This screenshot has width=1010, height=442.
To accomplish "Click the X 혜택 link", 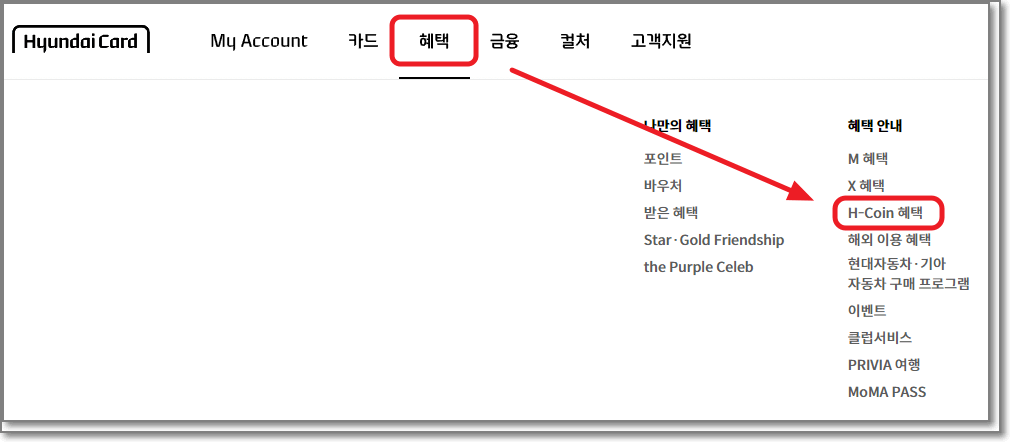I will [x=866, y=186].
